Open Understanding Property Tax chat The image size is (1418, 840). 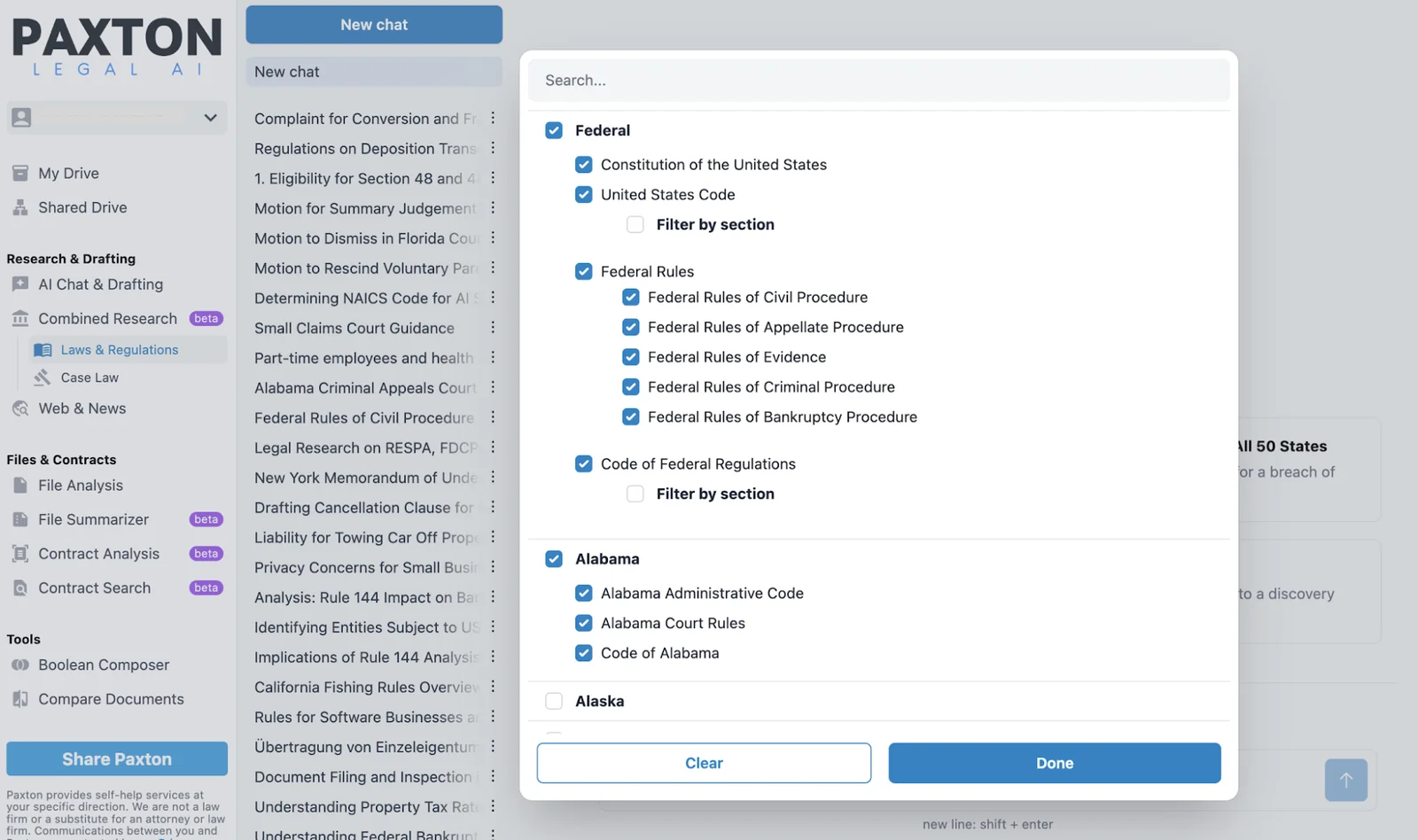[366, 806]
